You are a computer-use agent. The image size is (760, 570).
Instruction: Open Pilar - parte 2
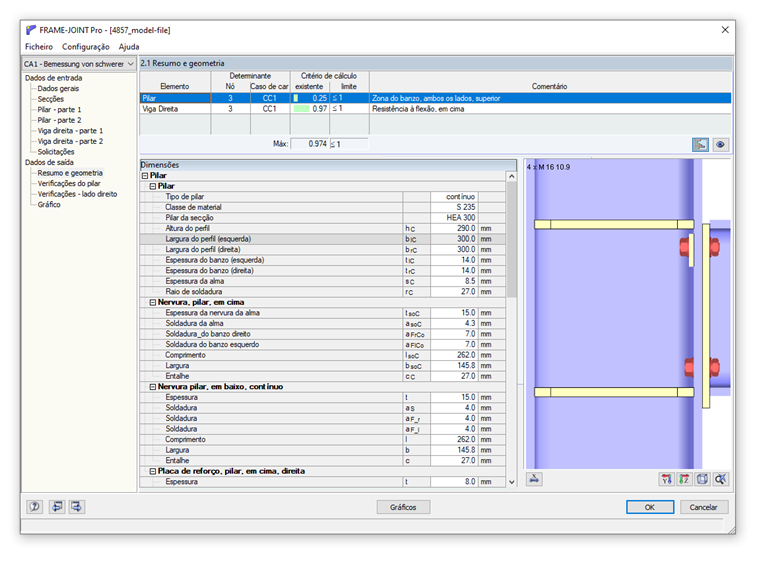click(59, 120)
